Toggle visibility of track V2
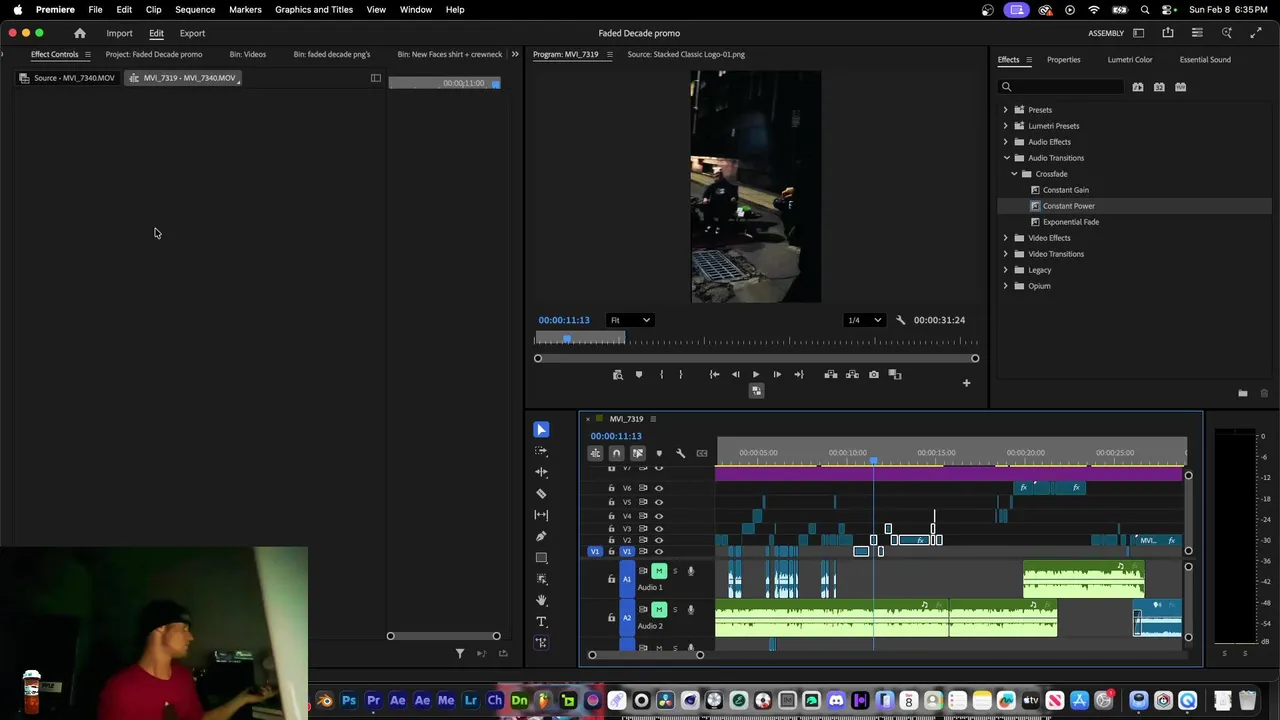 [x=658, y=541]
